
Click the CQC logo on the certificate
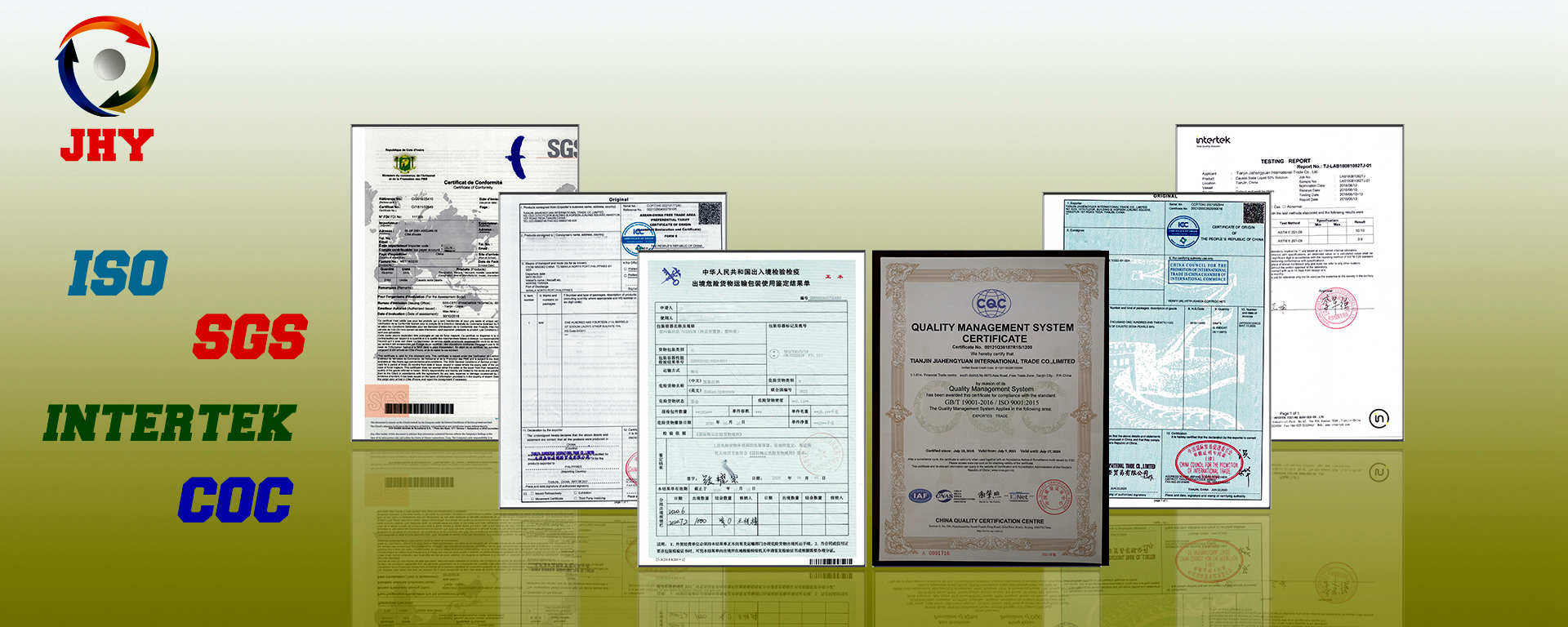click(x=992, y=304)
